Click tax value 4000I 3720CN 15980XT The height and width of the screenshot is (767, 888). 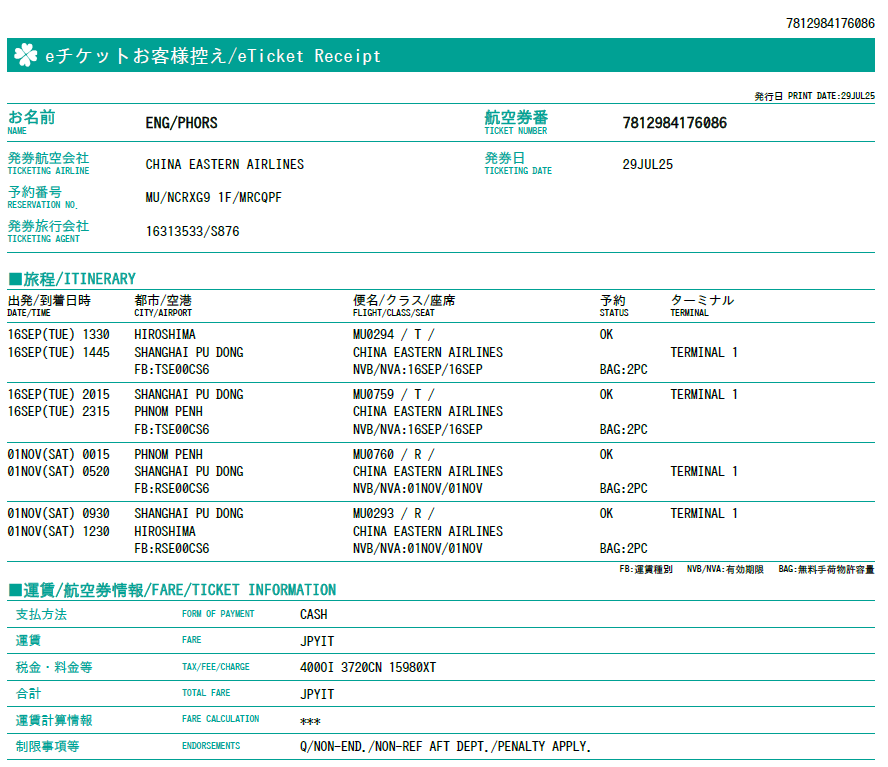coord(367,667)
